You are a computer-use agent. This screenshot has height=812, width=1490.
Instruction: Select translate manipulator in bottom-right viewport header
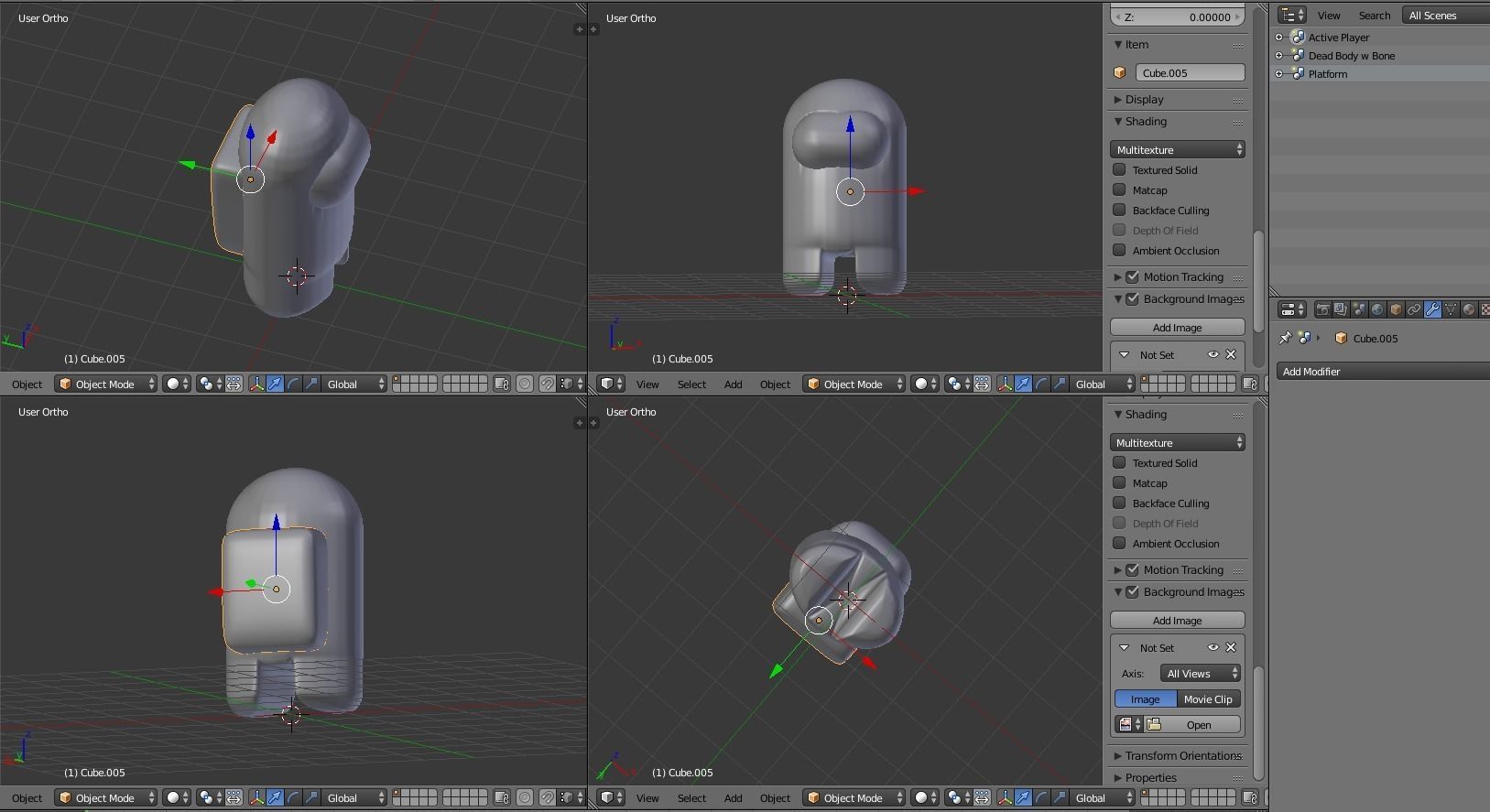coord(1023,798)
